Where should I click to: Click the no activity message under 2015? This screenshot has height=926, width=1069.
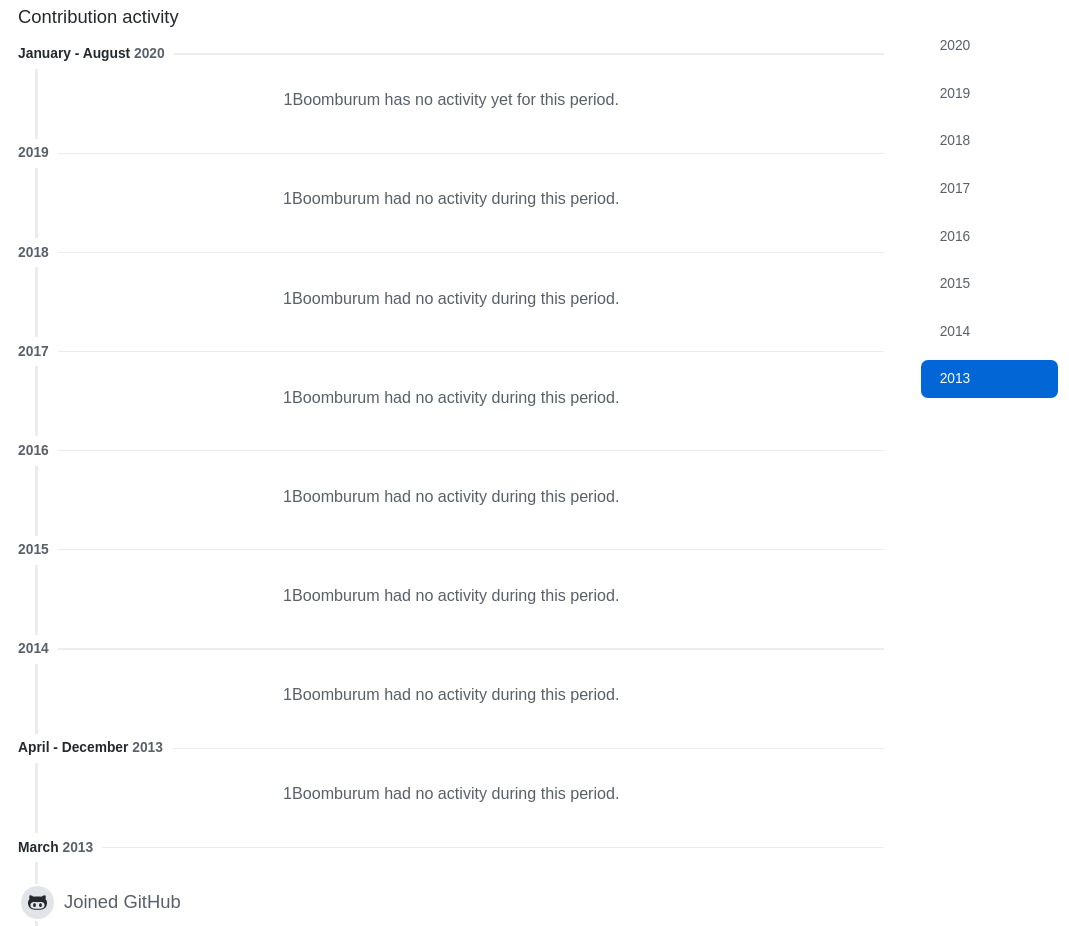click(451, 595)
